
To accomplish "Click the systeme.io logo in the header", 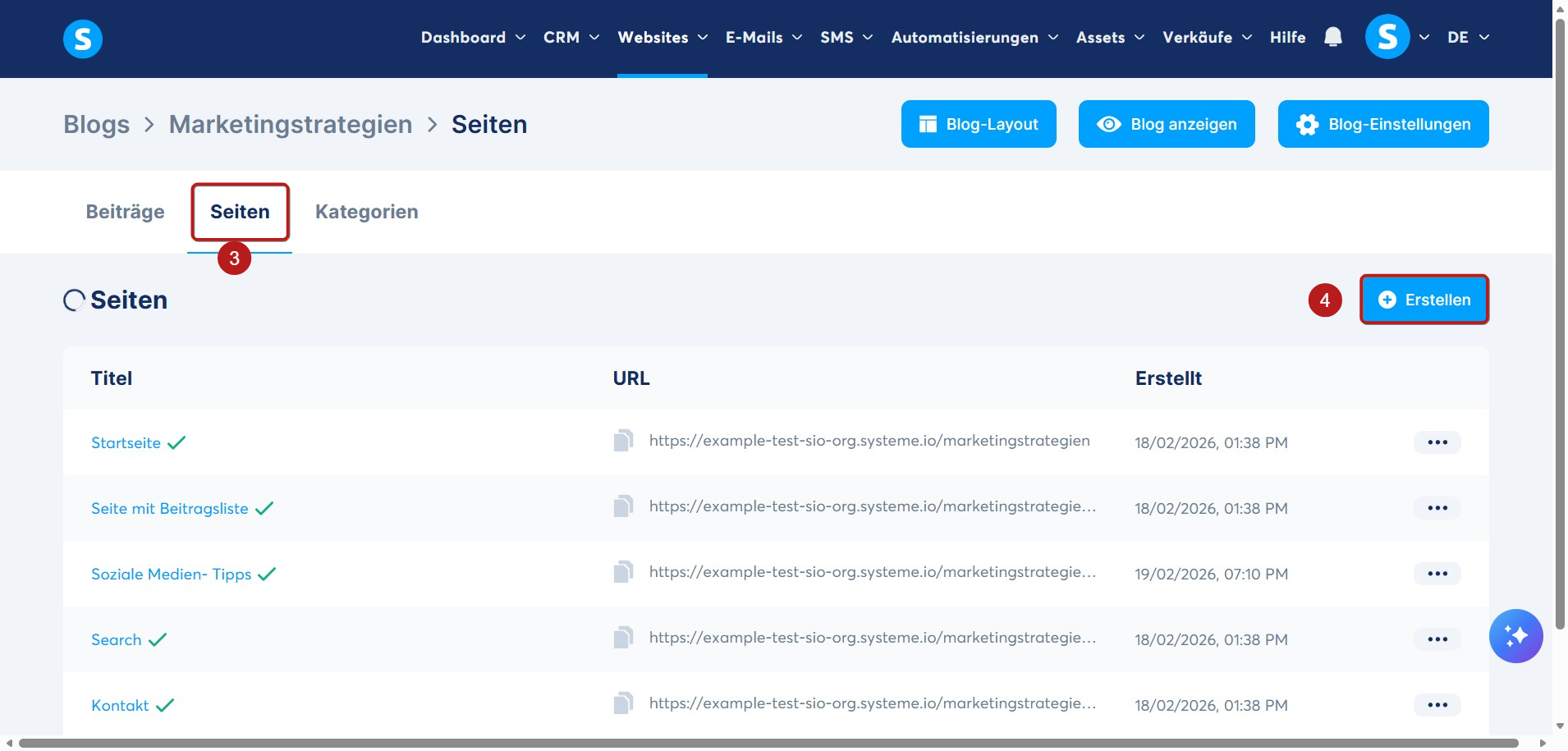I will click(83, 39).
